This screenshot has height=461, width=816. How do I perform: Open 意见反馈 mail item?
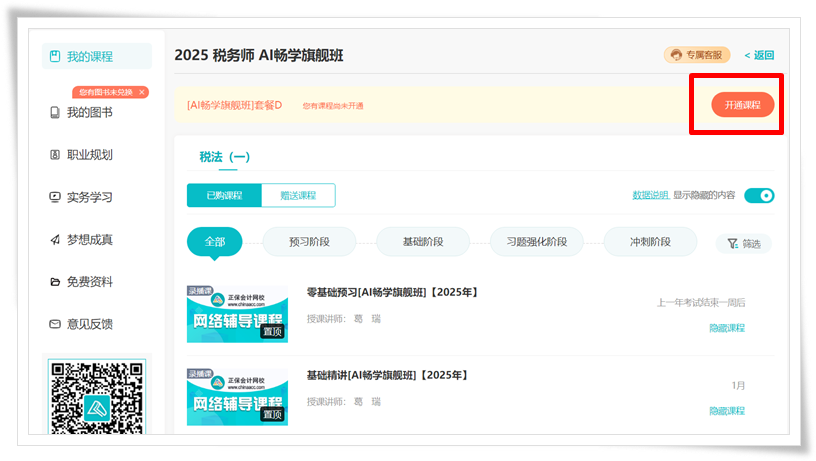[x=89, y=324]
